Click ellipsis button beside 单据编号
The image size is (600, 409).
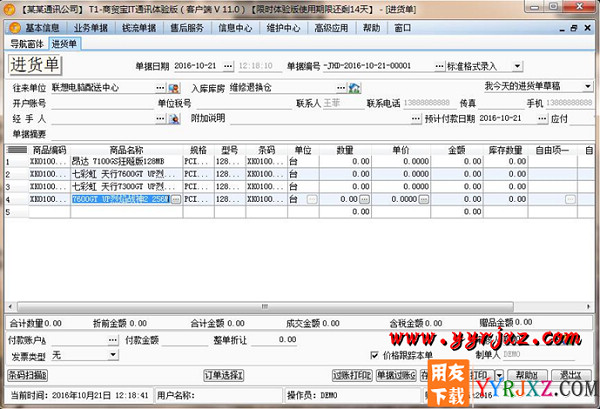pyautogui.click(x=439, y=66)
